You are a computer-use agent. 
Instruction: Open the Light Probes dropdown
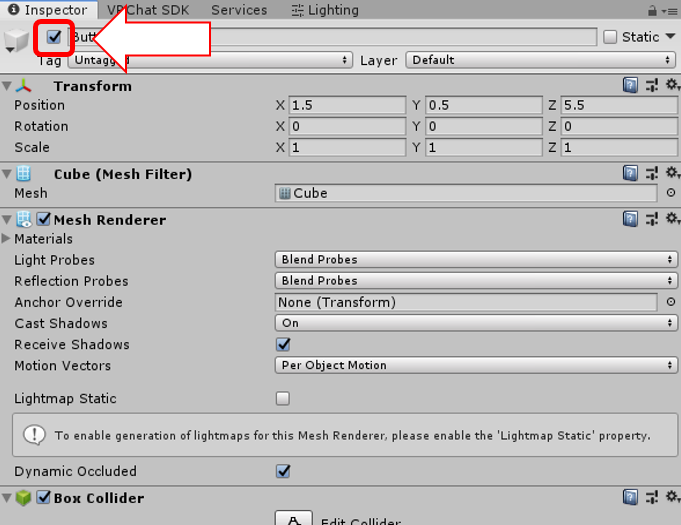tap(476, 260)
